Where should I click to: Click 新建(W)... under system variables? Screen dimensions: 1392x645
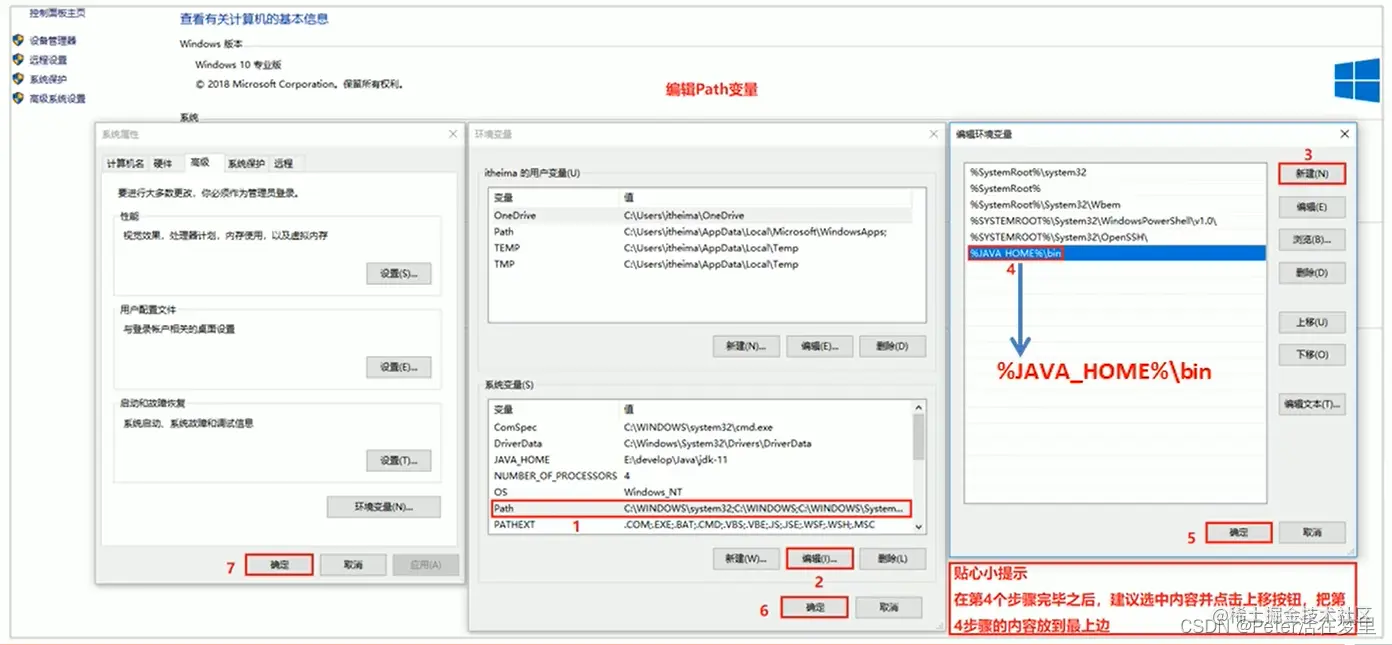click(x=746, y=558)
